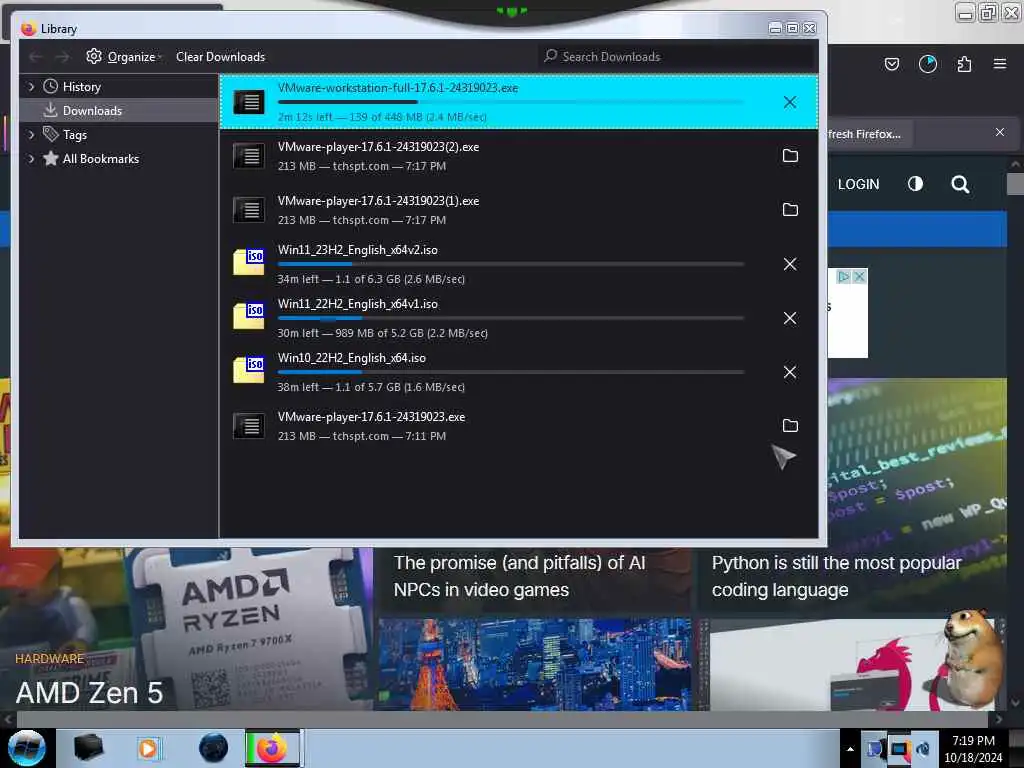The image size is (1024, 768).
Task: Select Win10_22H2_English_x64.iso filename text
Action: coord(351,358)
